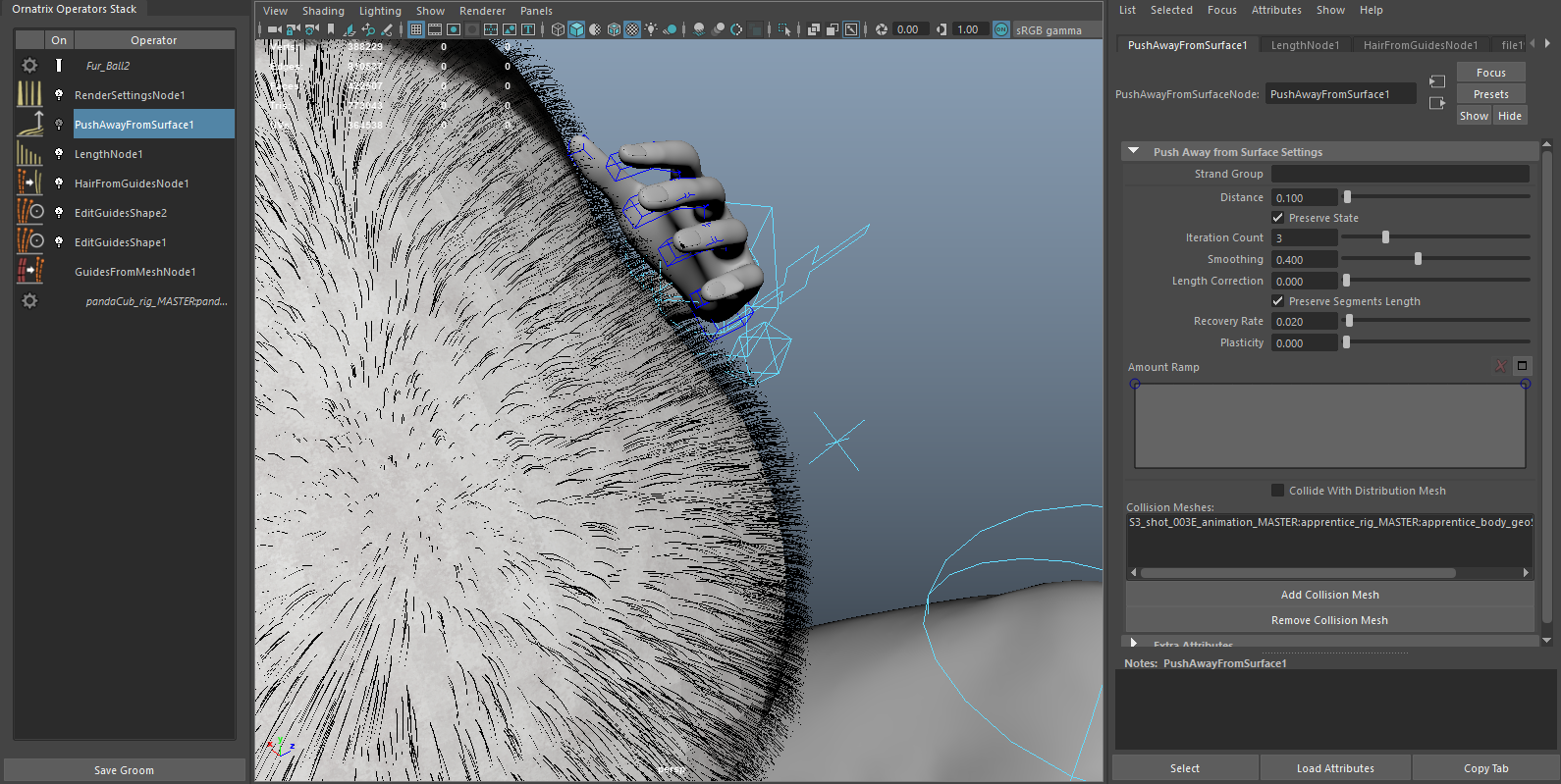Enable wireframe shading in viewport toolbar

[x=558, y=29]
